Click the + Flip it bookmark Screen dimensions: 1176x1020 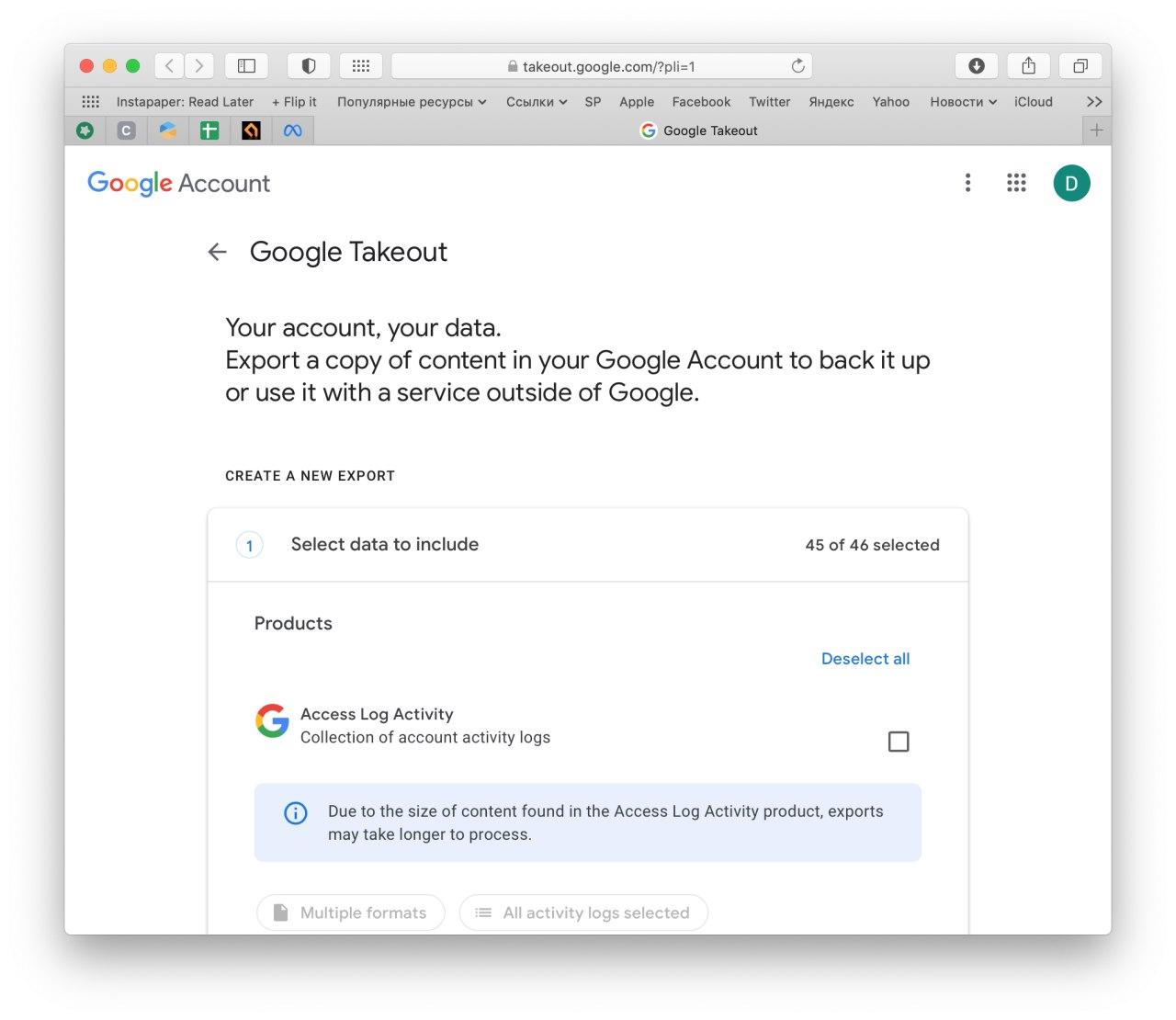294,102
